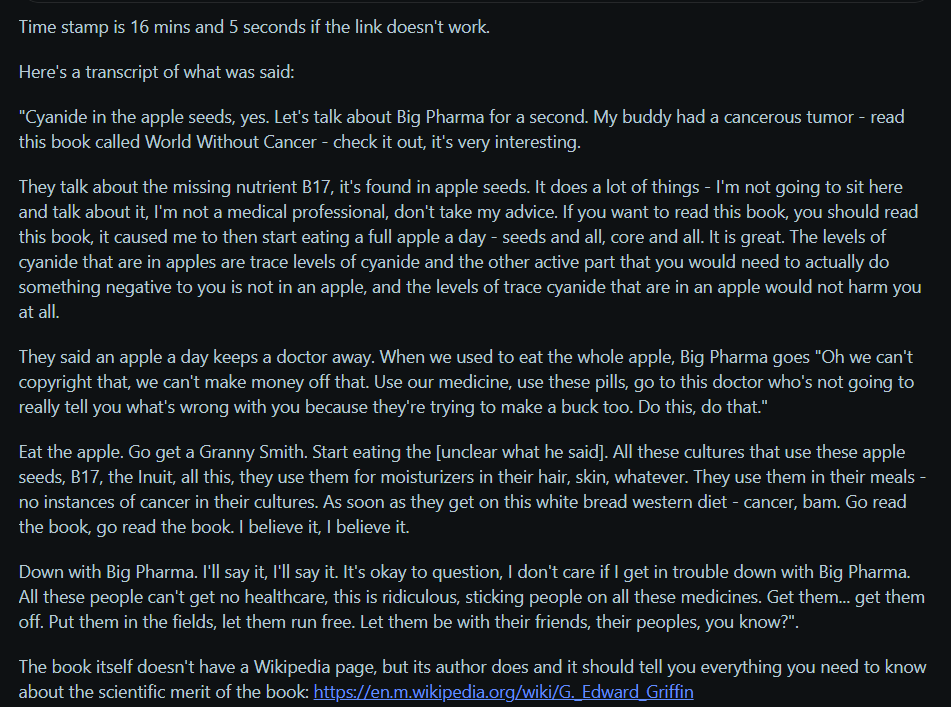
Task: Click the sentence 'Put them in the fields, let them run free'
Action: pyautogui.click(x=202, y=622)
